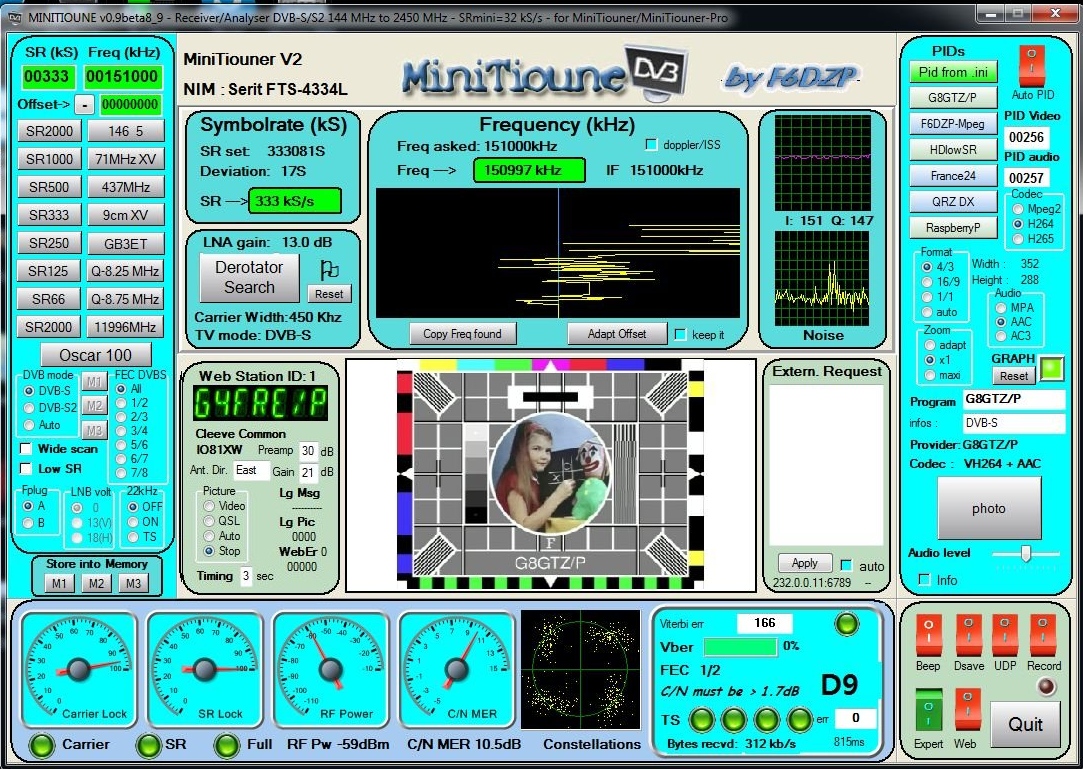Toggle the green Expert switch
The width and height of the screenshot is (1083, 769).
[928, 712]
